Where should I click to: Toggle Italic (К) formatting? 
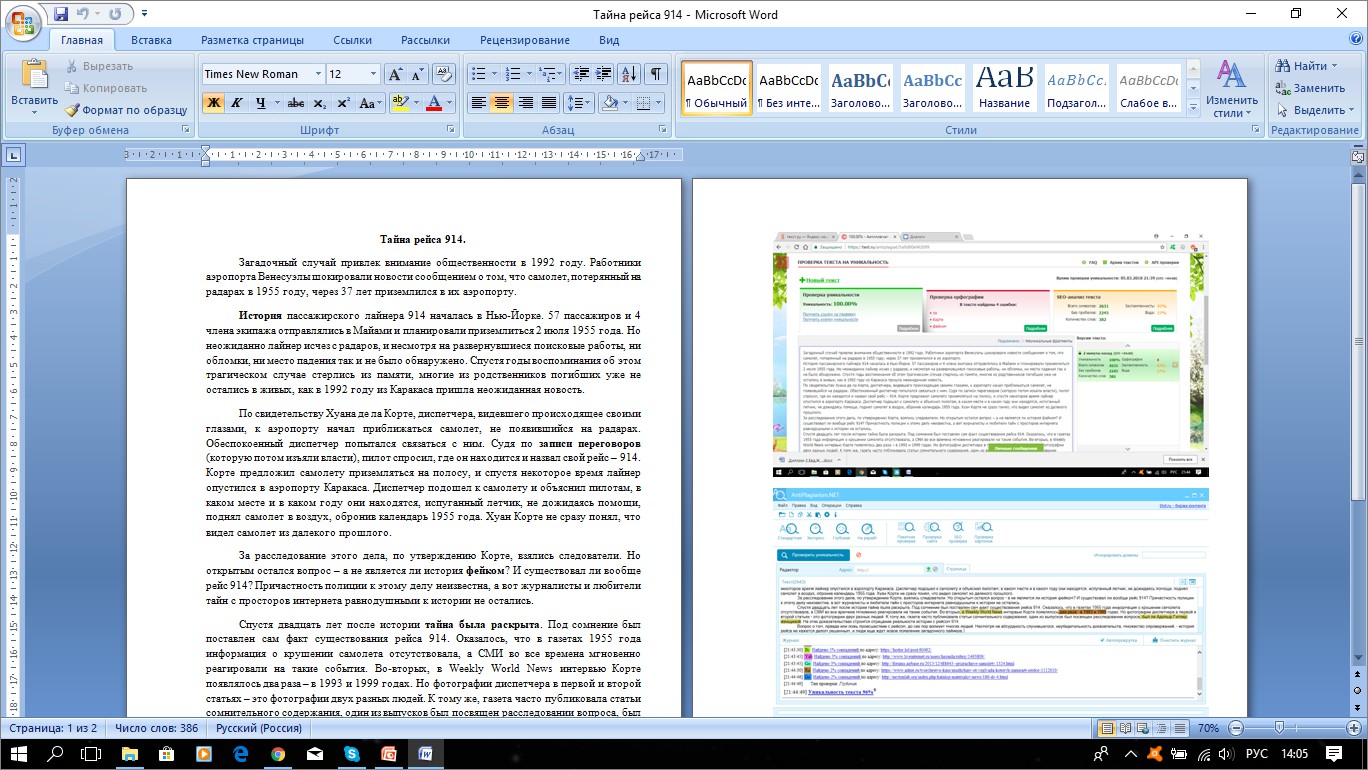pyautogui.click(x=237, y=103)
